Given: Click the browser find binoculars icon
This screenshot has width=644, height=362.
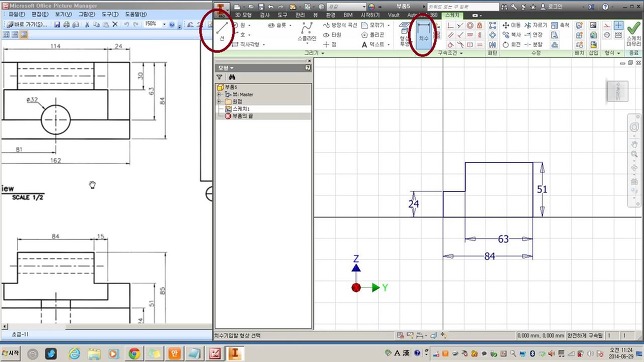Looking at the screenshot, I should [232, 77].
